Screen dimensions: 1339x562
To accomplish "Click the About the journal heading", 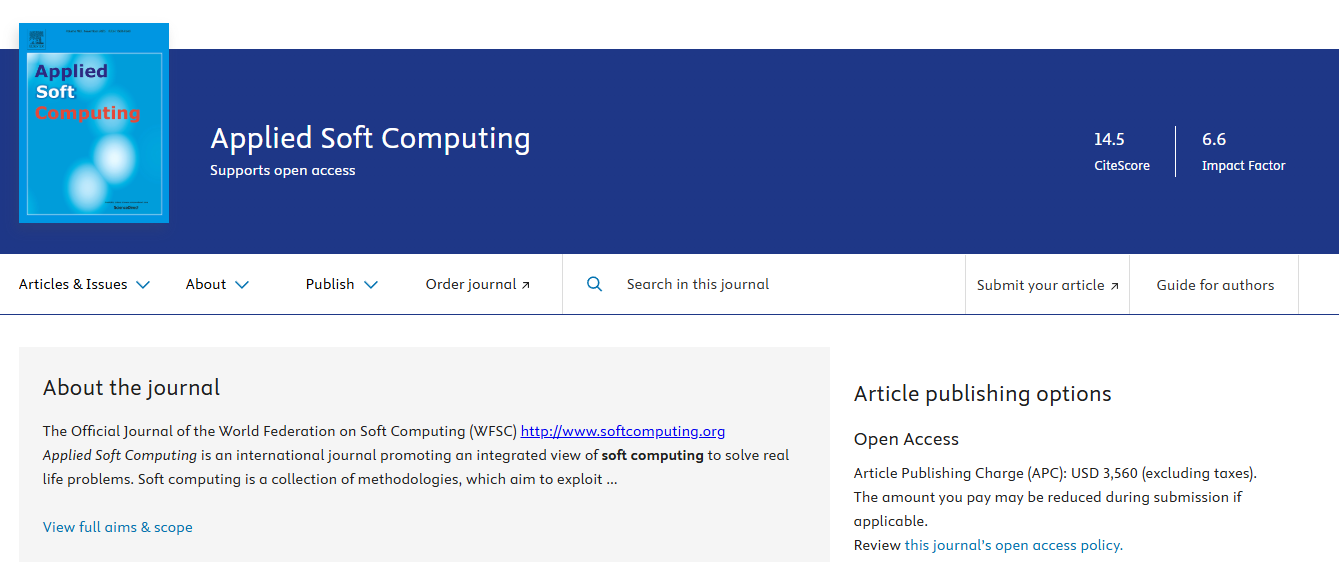I will click(131, 387).
